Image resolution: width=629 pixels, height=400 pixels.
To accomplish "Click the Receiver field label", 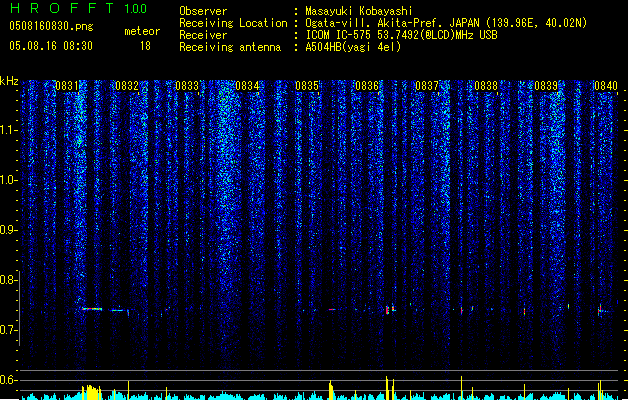I will point(203,35).
